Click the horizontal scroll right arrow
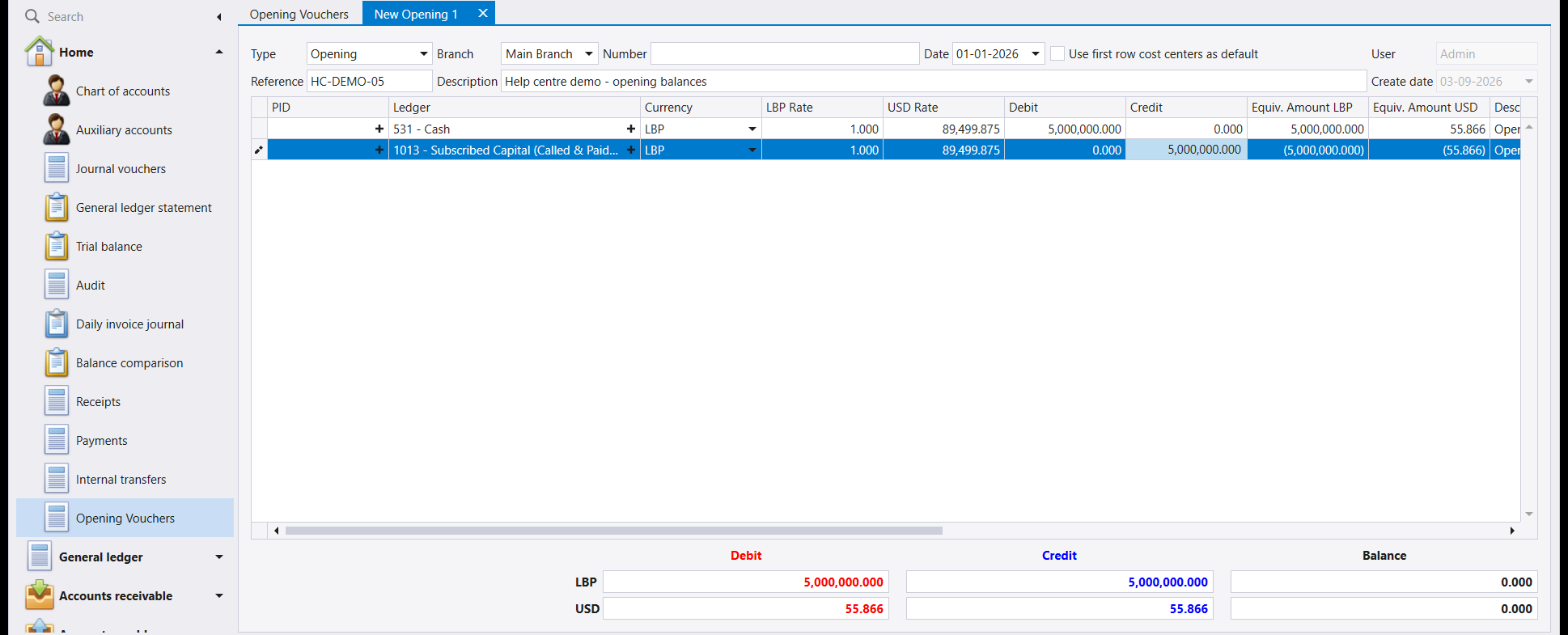This screenshot has width=1568, height=635. pyautogui.click(x=1512, y=531)
